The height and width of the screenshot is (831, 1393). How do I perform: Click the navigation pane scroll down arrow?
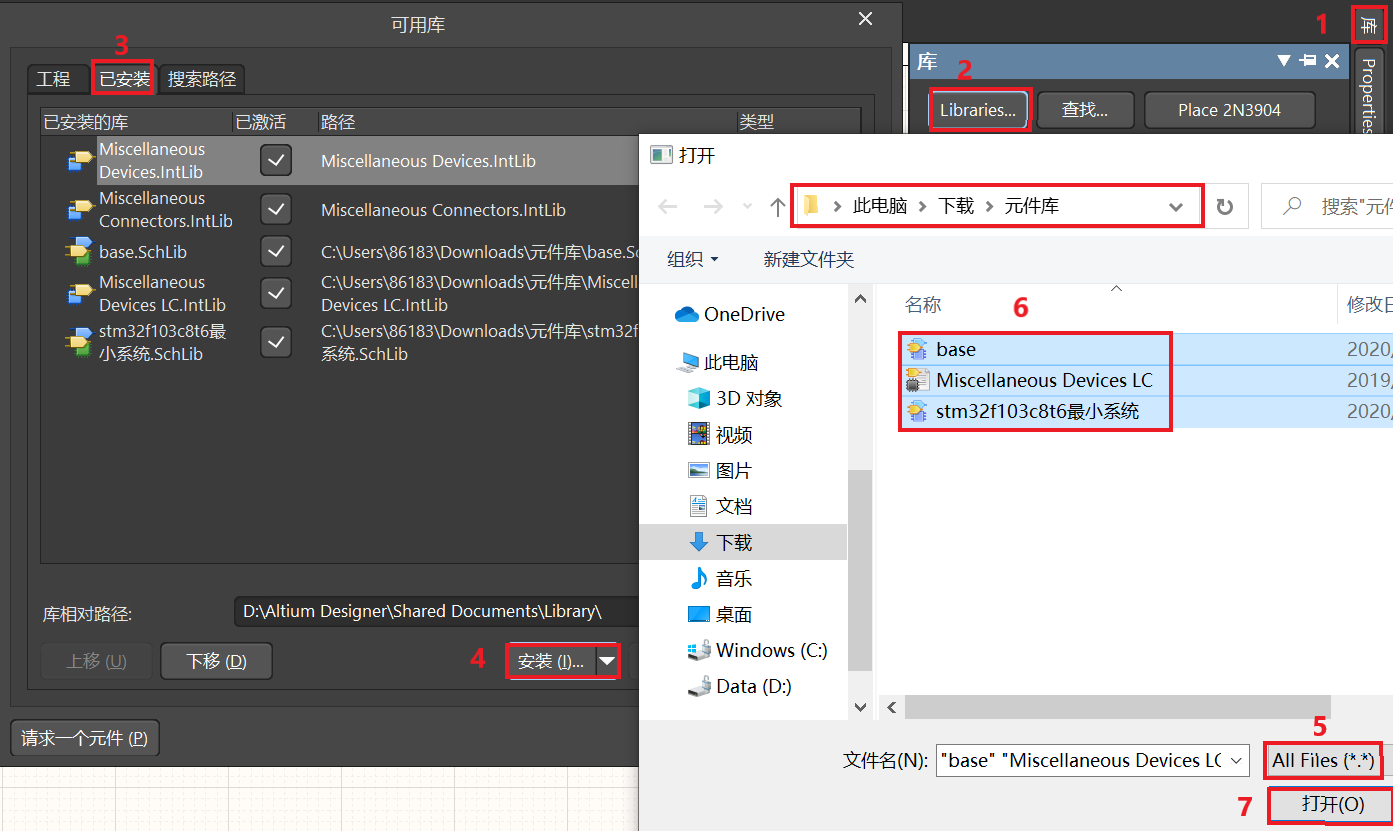coord(860,707)
